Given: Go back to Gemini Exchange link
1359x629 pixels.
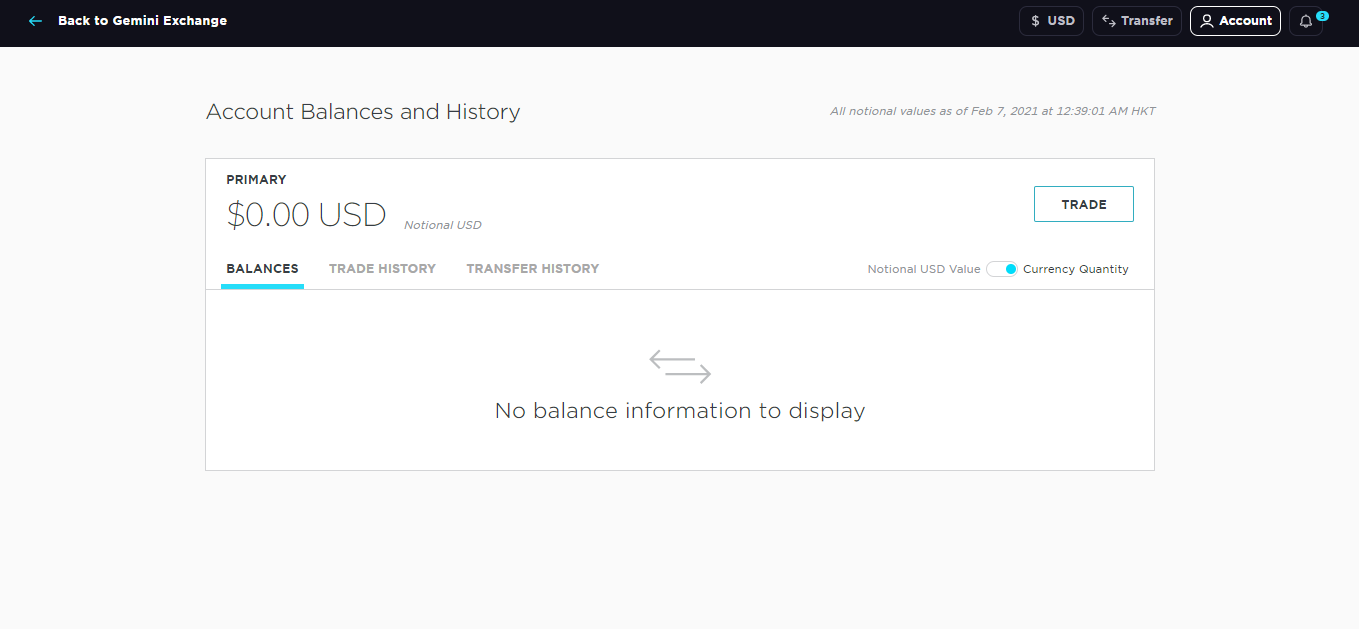Looking at the screenshot, I should click(142, 21).
